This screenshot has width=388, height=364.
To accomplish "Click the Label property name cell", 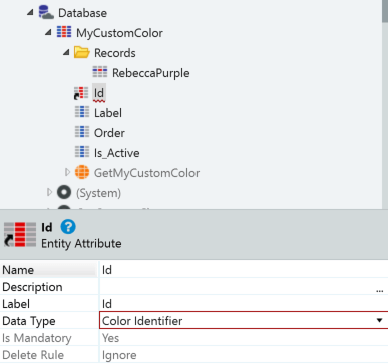I will coord(49,304).
